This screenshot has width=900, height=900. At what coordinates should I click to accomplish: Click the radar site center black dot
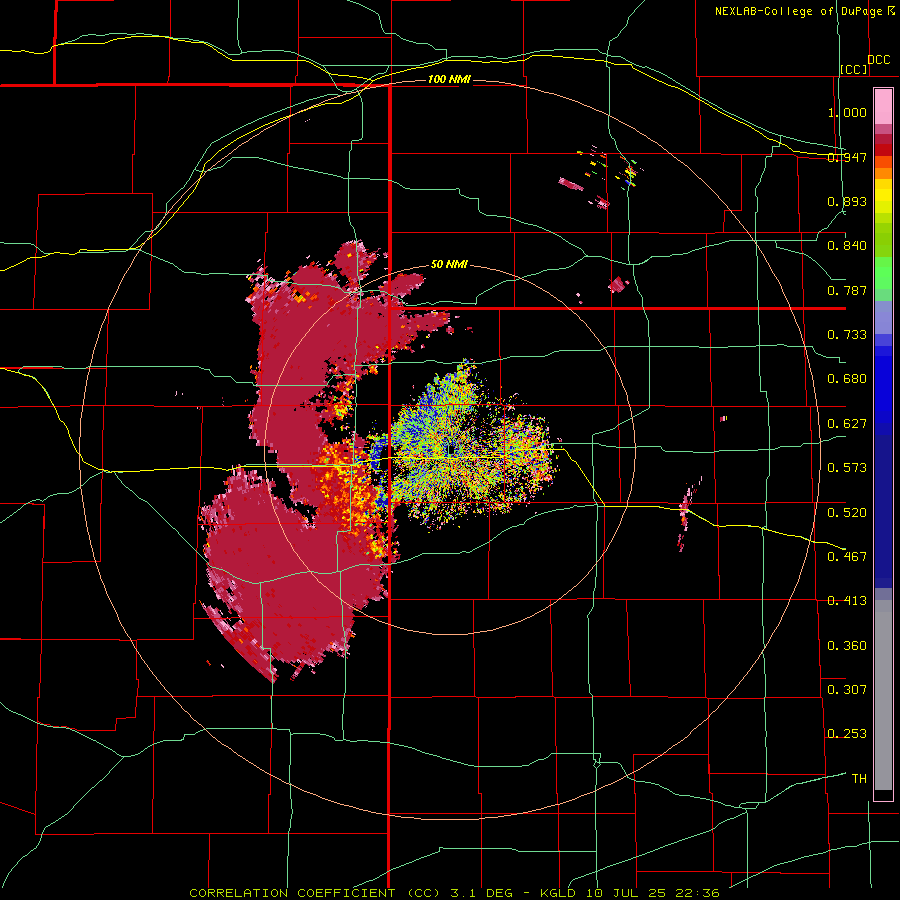(451, 450)
